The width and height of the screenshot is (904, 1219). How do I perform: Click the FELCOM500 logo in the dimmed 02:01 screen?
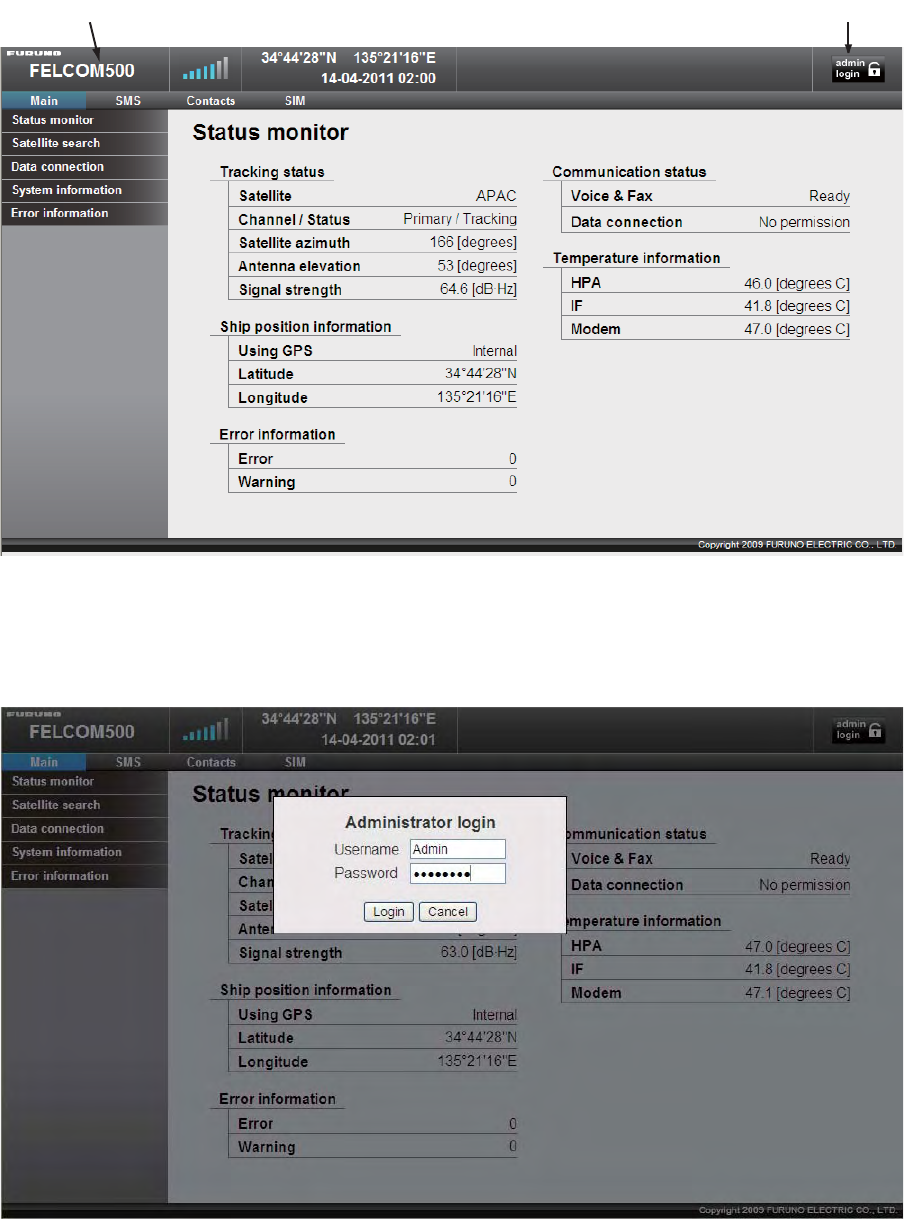point(82,732)
